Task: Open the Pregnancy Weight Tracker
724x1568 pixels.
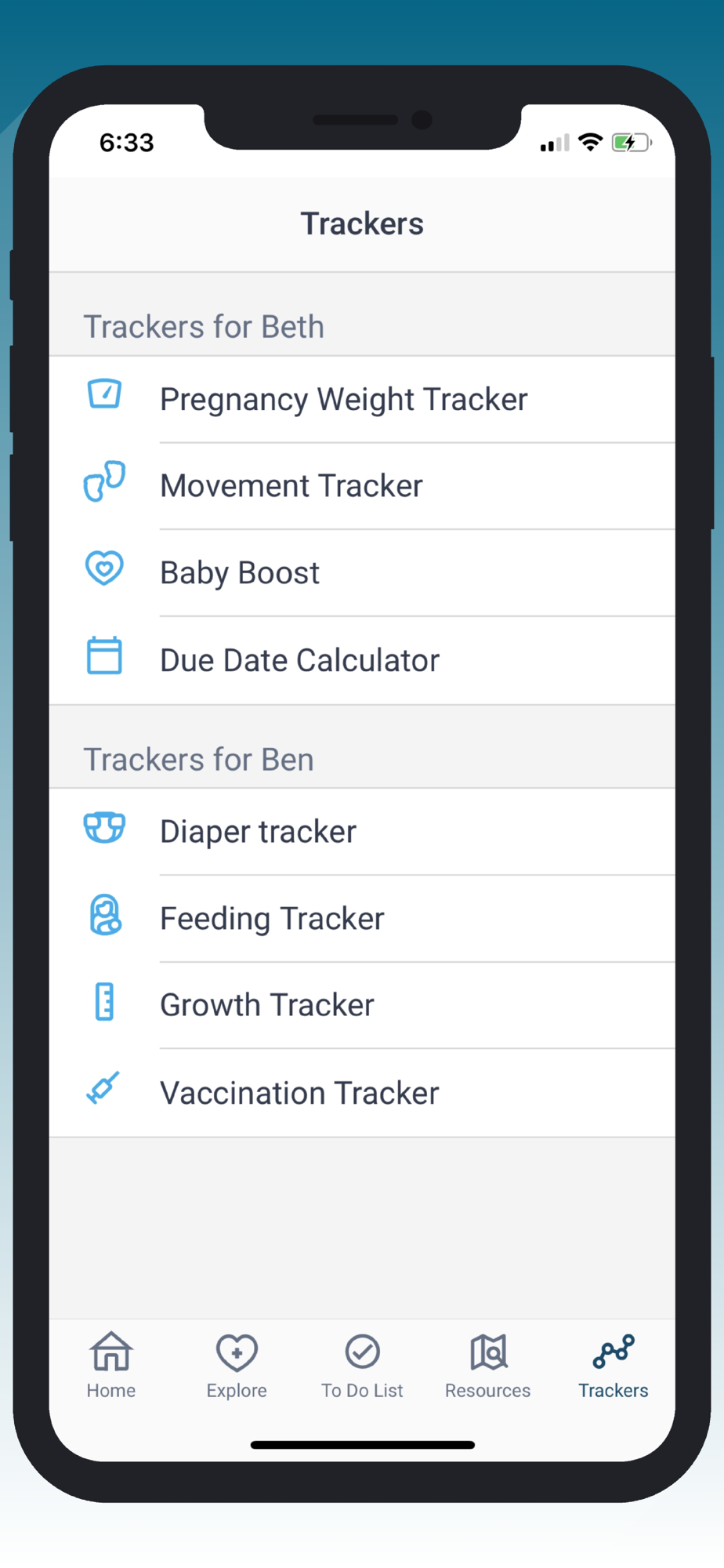Action: [x=343, y=400]
